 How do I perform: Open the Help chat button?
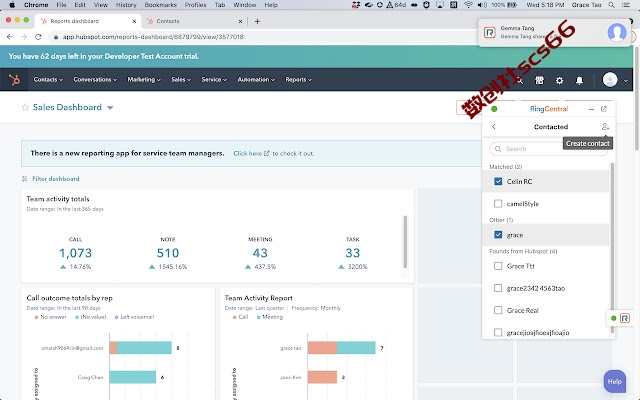(x=614, y=381)
